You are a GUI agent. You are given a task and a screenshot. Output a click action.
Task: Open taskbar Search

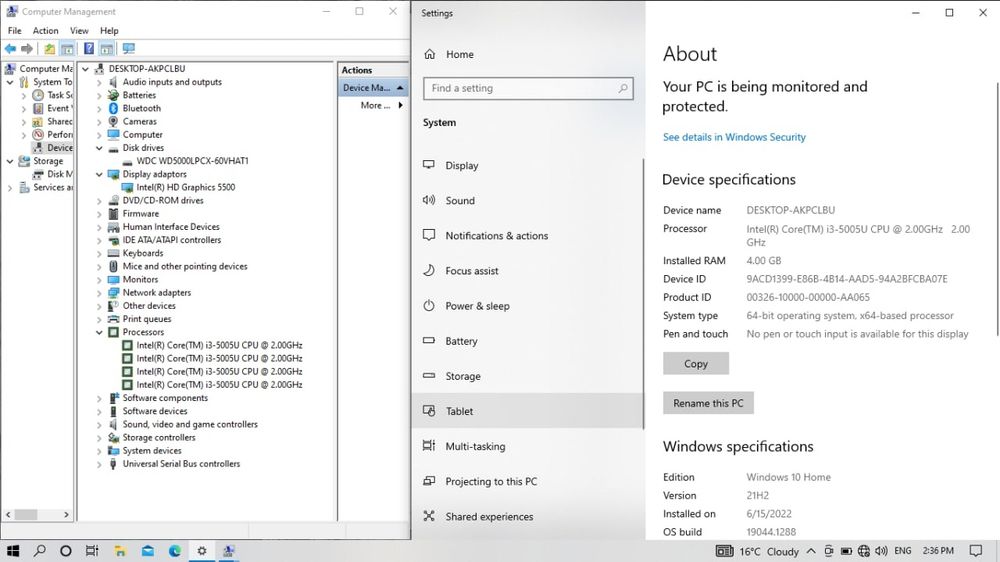tap(40, 551)
